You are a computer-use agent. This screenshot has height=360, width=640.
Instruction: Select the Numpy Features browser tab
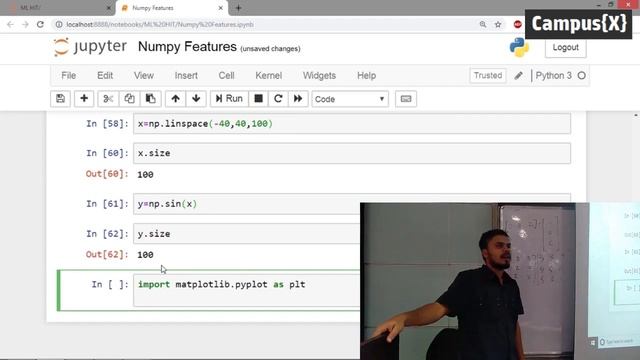pyautogui.click(x=171, y=8)
